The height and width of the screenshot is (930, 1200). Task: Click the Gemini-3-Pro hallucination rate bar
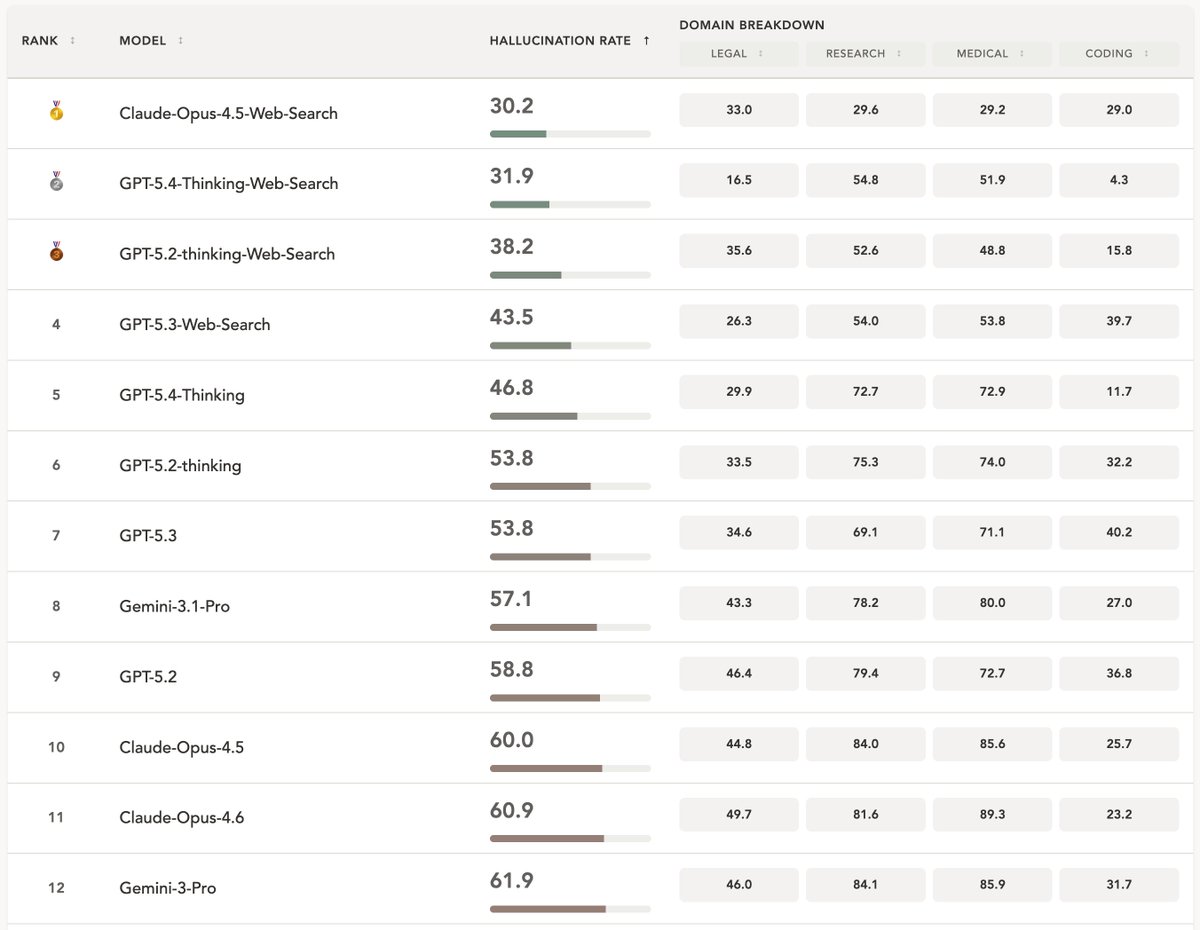click(570, 909)
